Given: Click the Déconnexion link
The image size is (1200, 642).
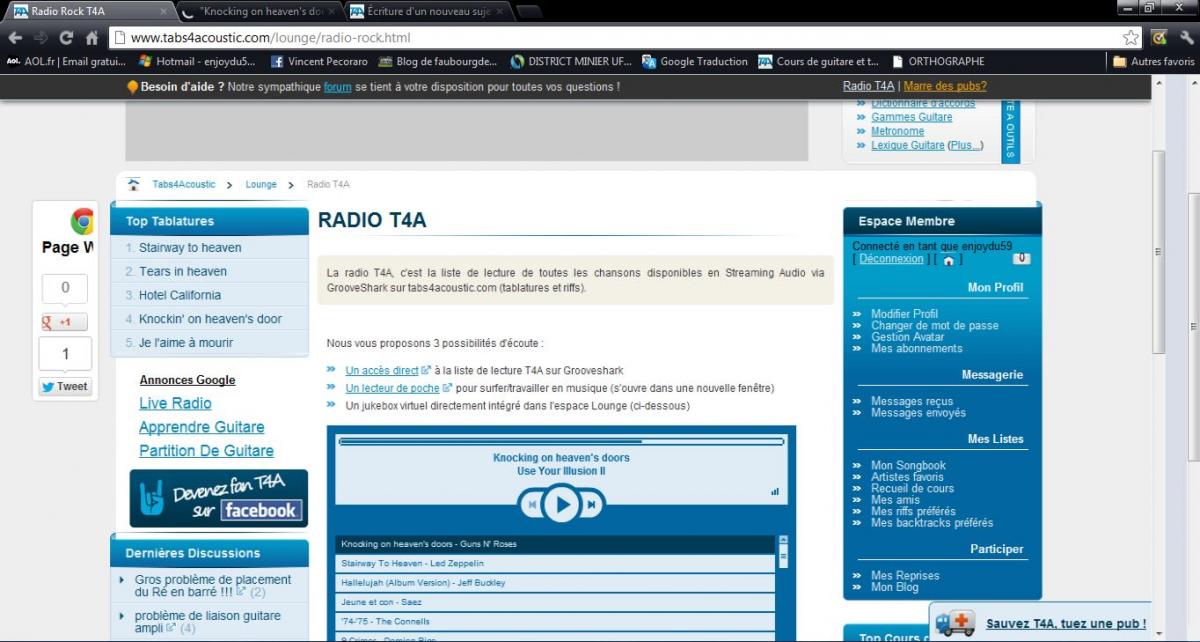Looking at the screenshot, I should [x=891, y=259].
